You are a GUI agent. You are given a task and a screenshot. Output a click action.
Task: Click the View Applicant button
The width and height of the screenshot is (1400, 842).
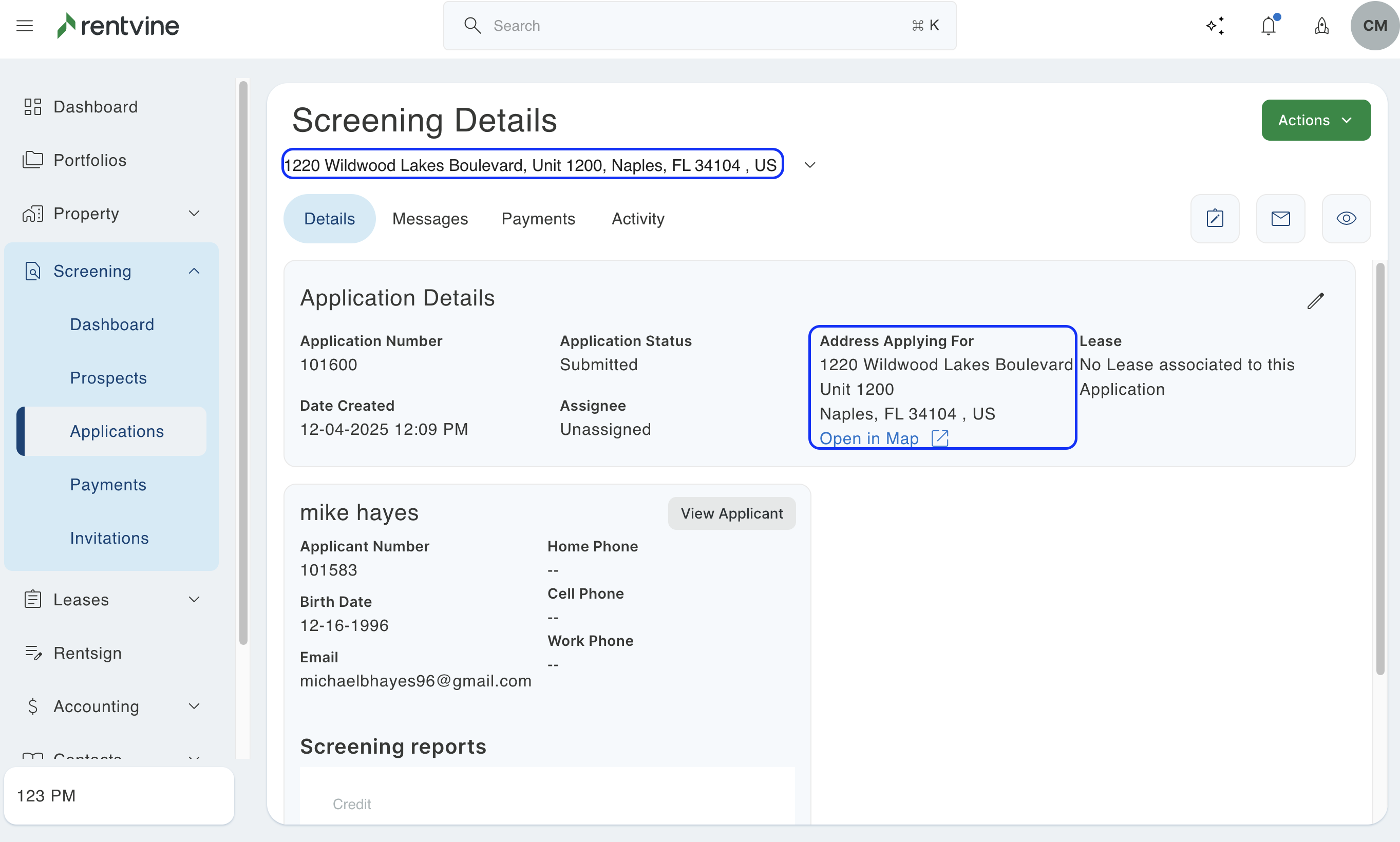731,513
